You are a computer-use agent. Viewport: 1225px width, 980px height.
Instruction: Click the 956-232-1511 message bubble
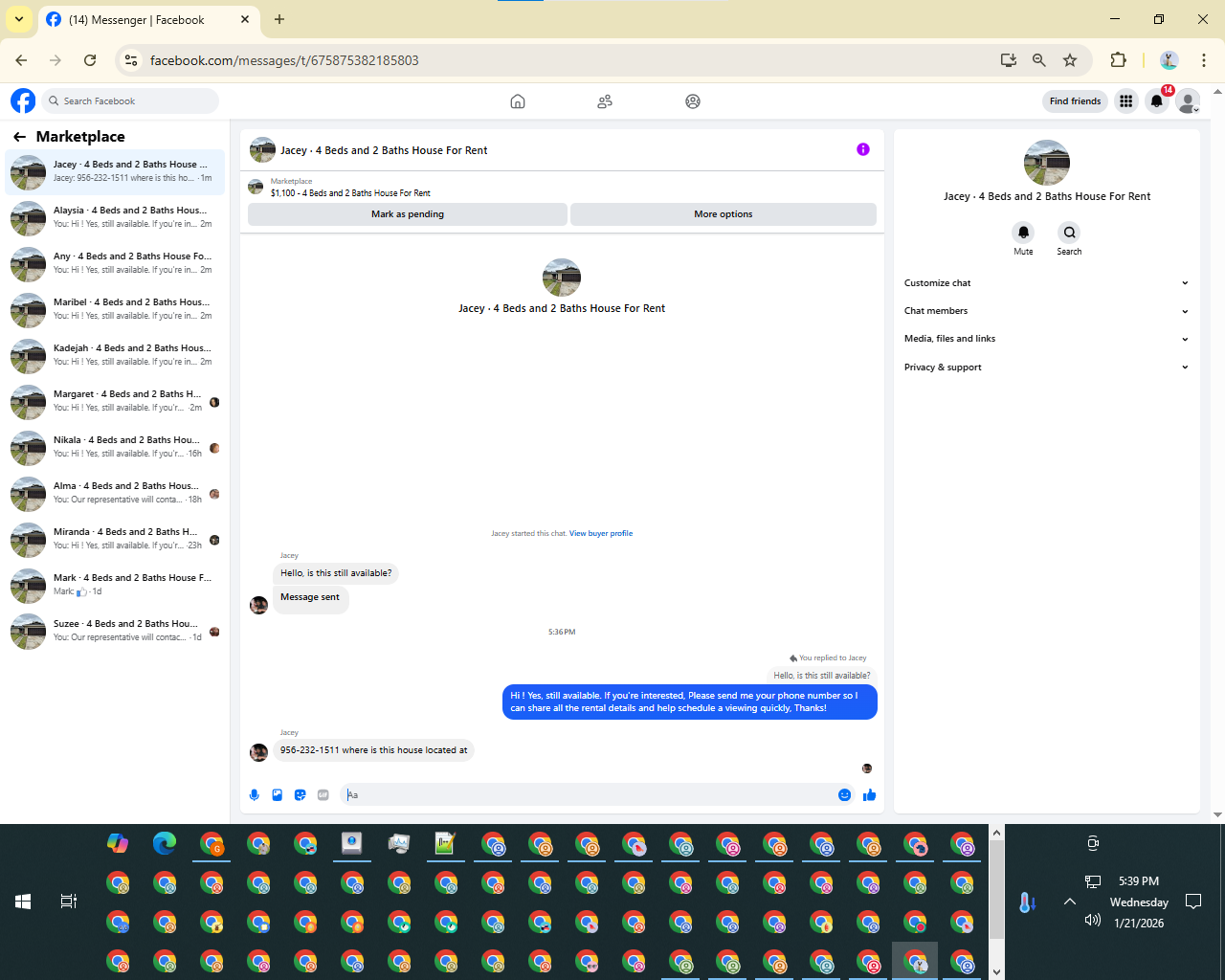(x=373, y=750)
